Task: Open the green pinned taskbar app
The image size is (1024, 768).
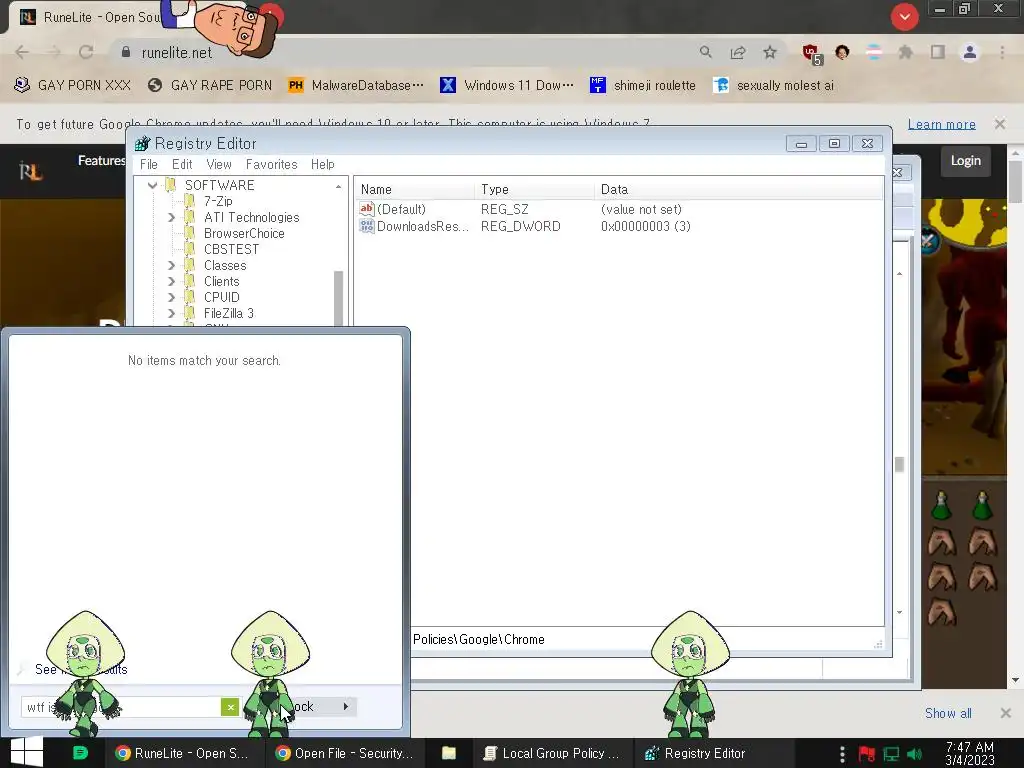Action: click(x=80, y=753)
